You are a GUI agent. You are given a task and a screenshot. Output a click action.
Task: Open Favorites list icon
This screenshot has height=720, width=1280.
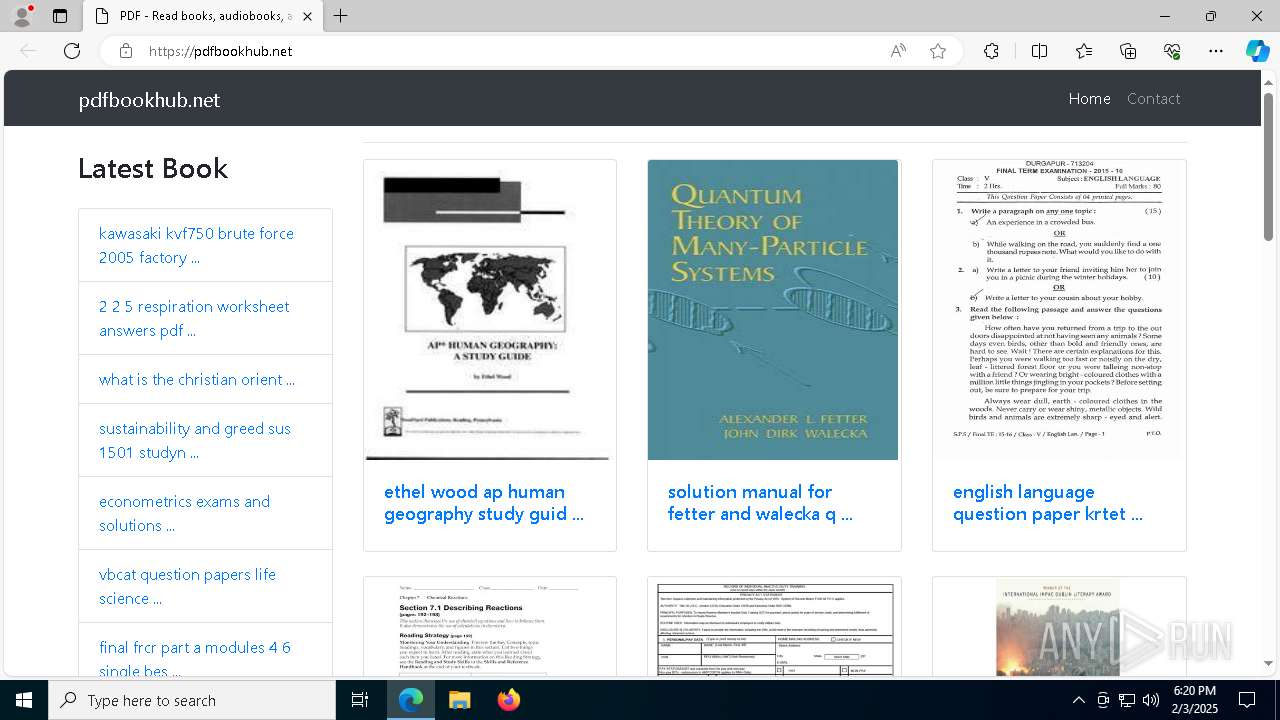(1084, 51)
